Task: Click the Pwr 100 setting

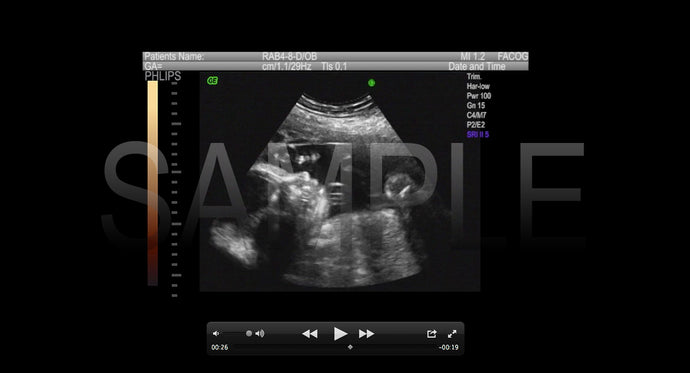Action: point(479,96)
